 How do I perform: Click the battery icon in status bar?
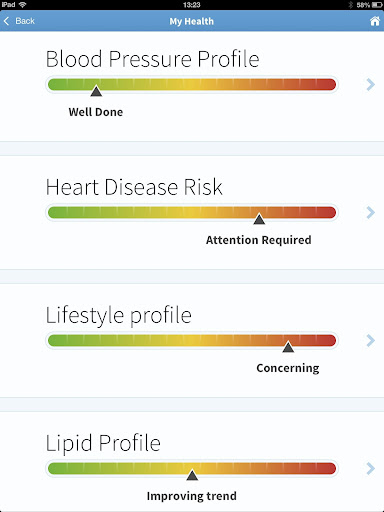point(377,5)
